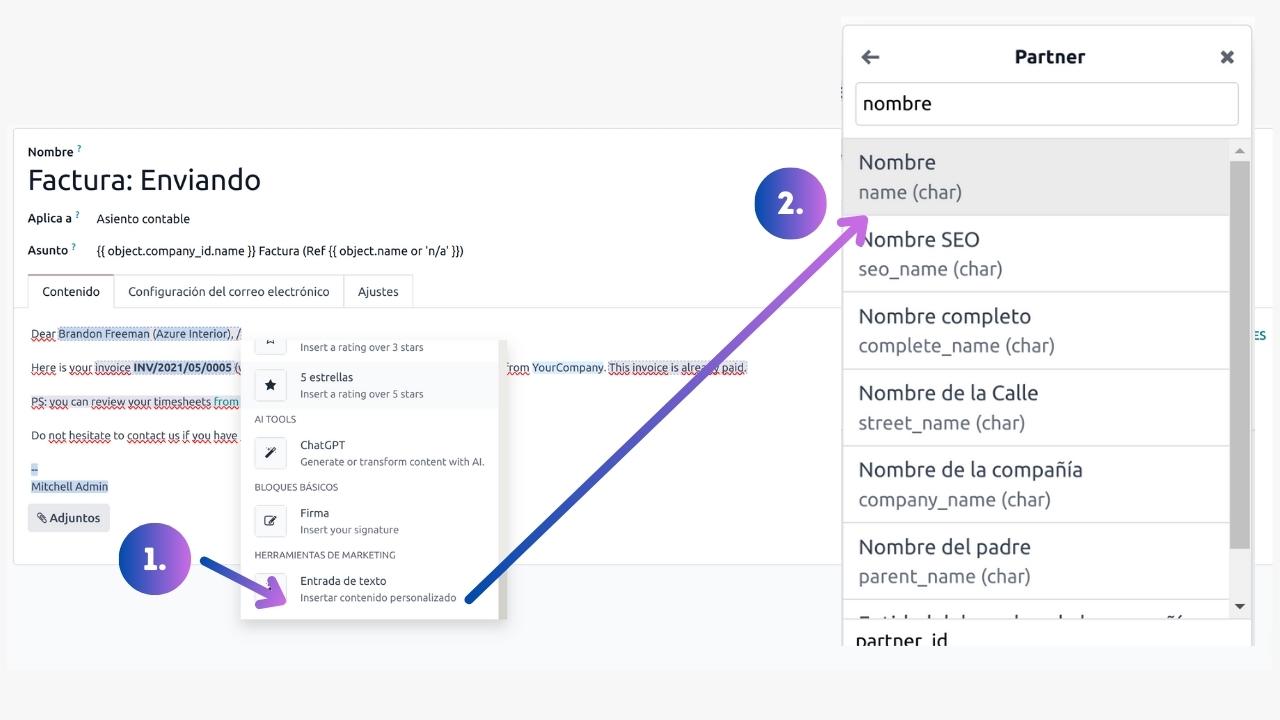Select Nombre de la compañía field
1280x720 pixels.
click(x=1035, y=484)
